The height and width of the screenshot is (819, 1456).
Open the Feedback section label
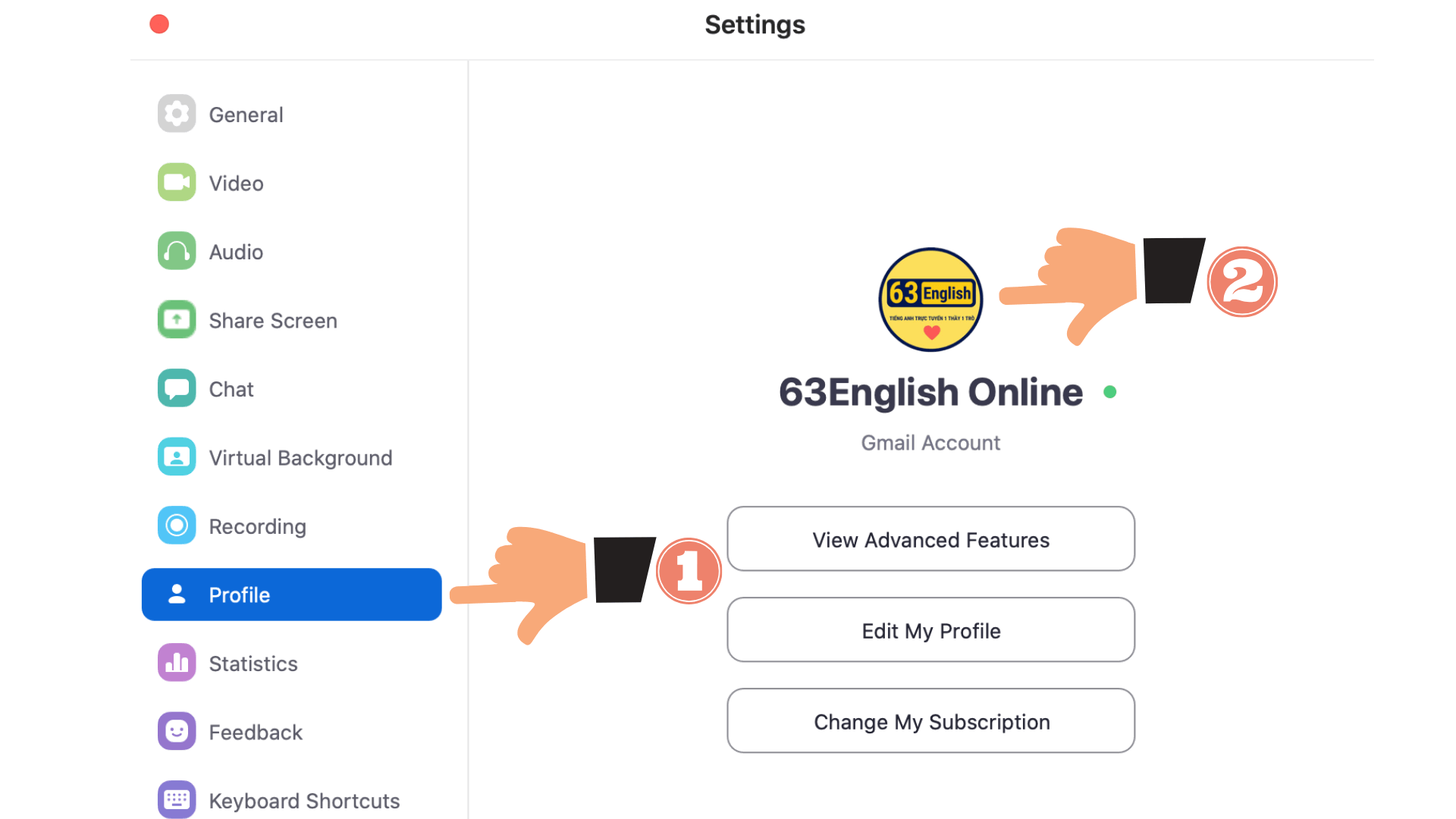[256, 733]
